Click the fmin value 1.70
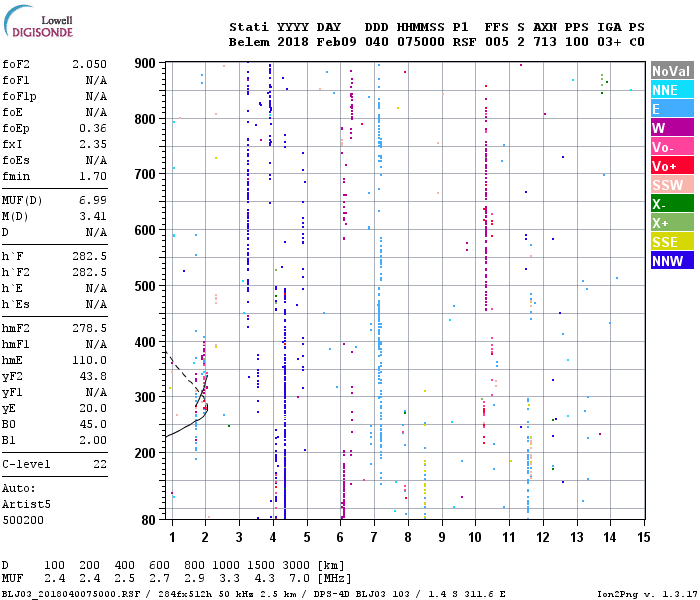 [93, 176]
